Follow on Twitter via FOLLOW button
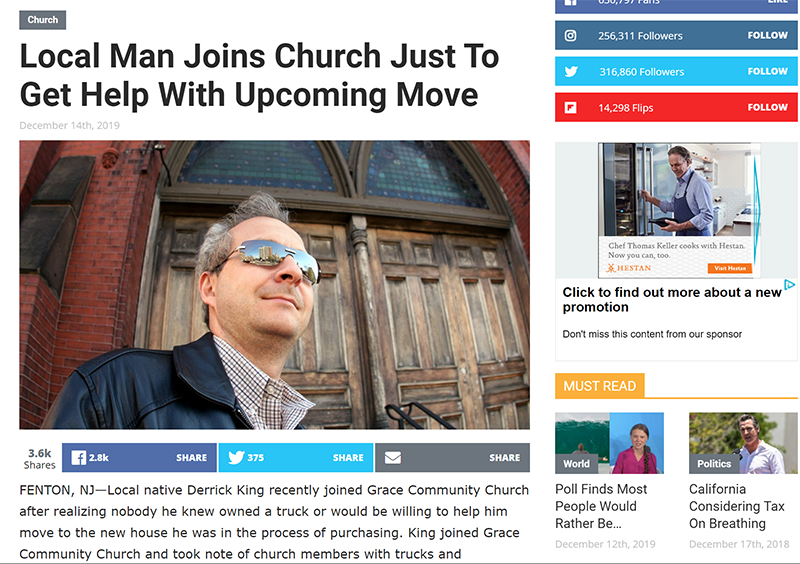The height and width of the screenshot is (564, 800). pos(767,71)
